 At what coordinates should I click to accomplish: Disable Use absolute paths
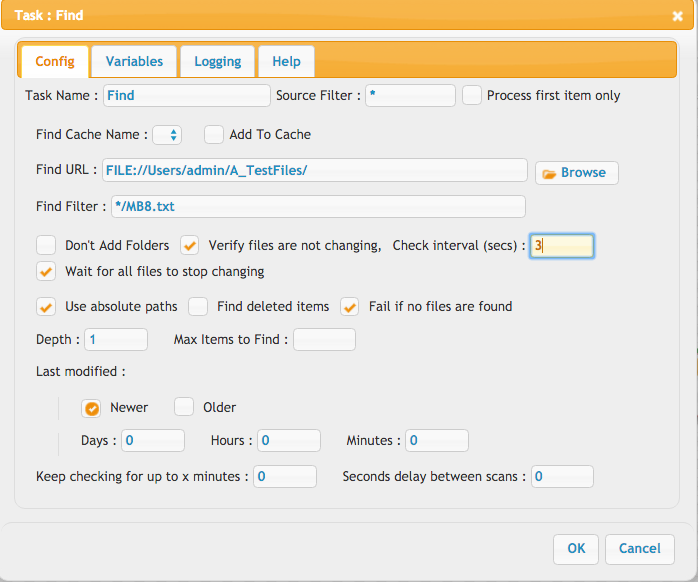point(46,307)
